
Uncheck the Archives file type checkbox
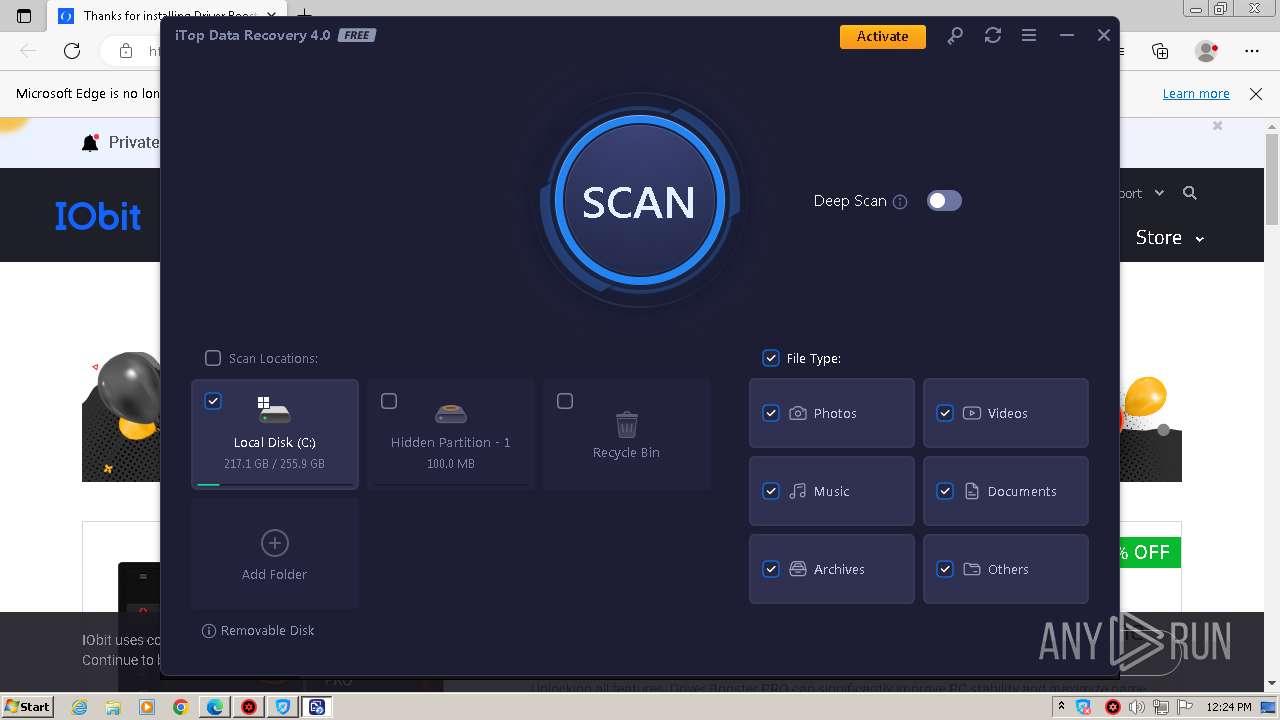[771, 569]
